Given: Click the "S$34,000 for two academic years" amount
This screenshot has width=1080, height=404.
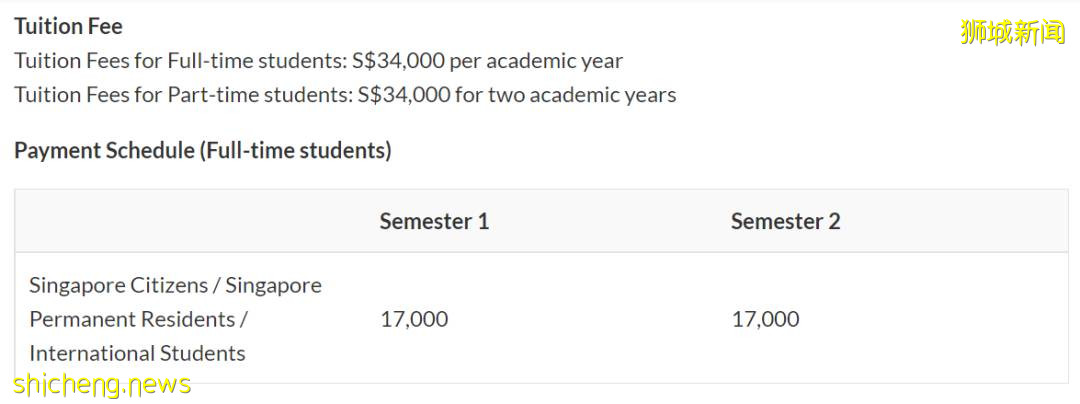Looking at the screenshot, I should [x=516, y=95].
